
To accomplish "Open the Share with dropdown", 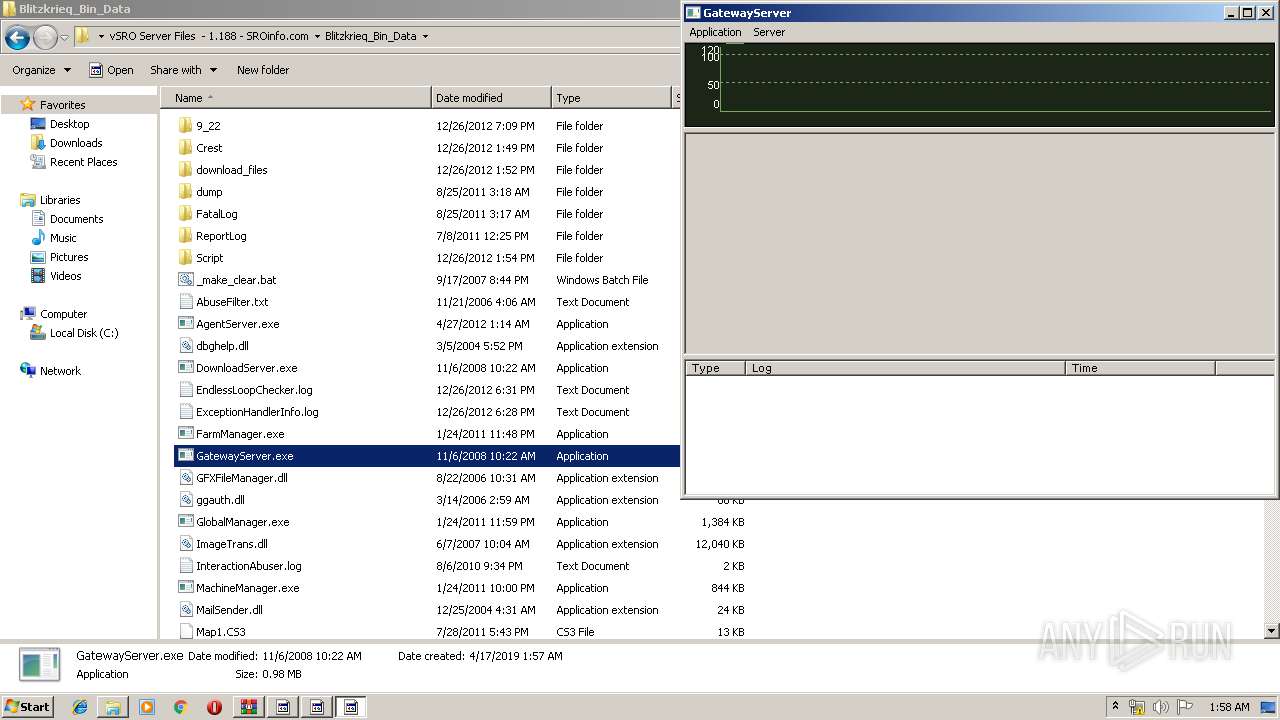I will click(x=183, y=70).
